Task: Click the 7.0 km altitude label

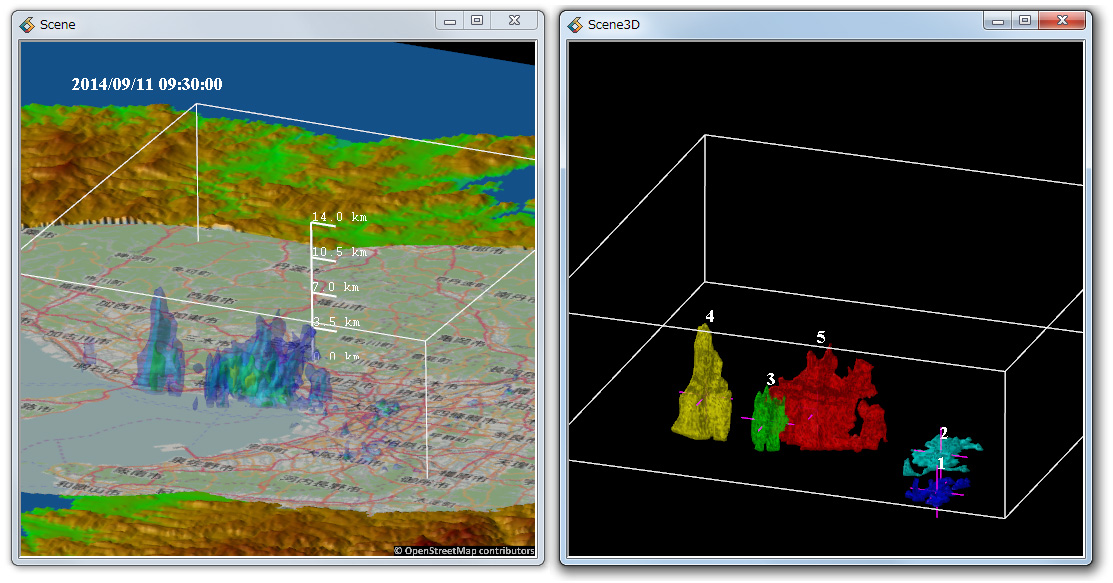Action: point(336,287)
